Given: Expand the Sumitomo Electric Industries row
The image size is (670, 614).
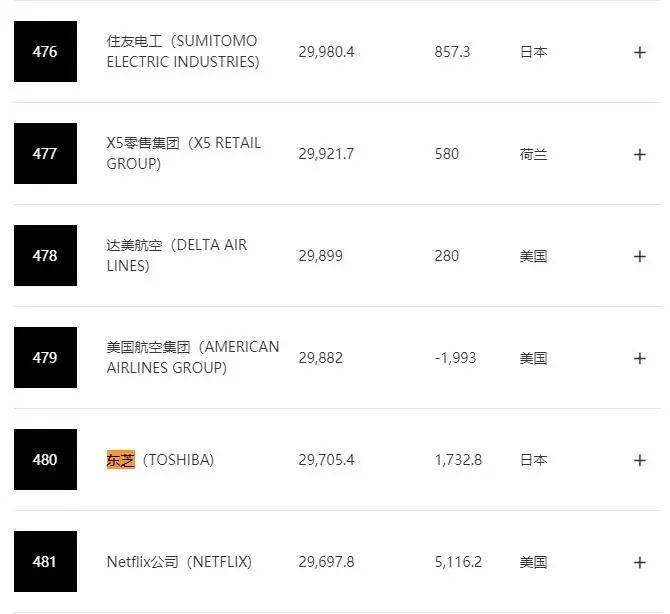Looking at the screenshot, I should tap(640, 52).
